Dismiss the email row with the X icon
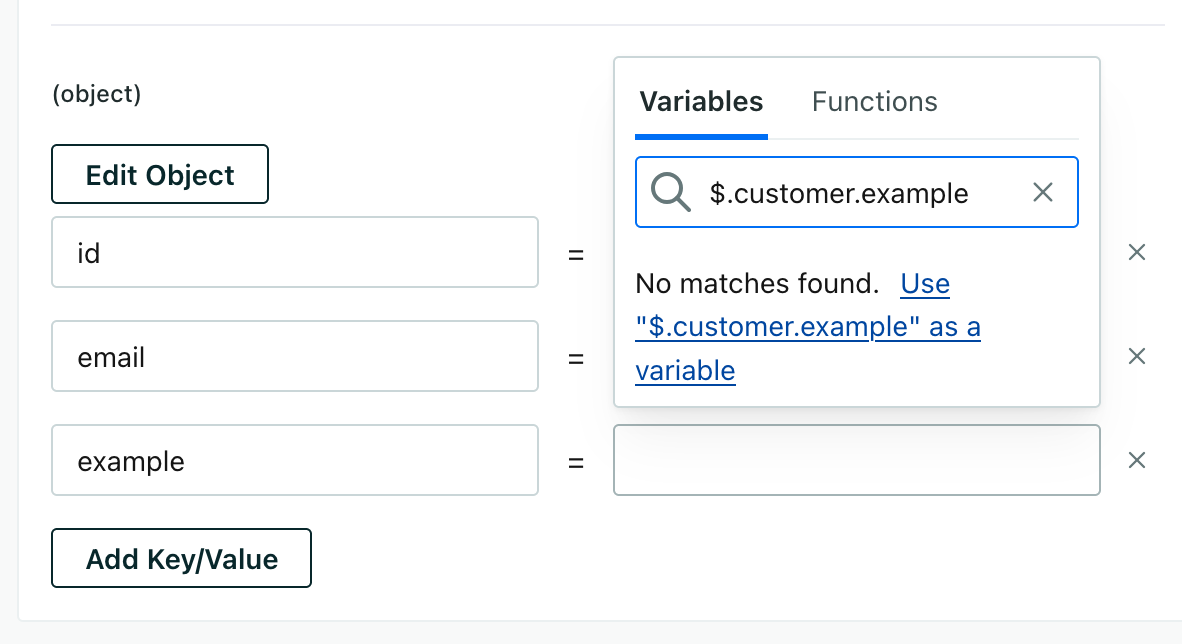Viewport: 1182px width, 644px height. click(x=1137, y=356)
